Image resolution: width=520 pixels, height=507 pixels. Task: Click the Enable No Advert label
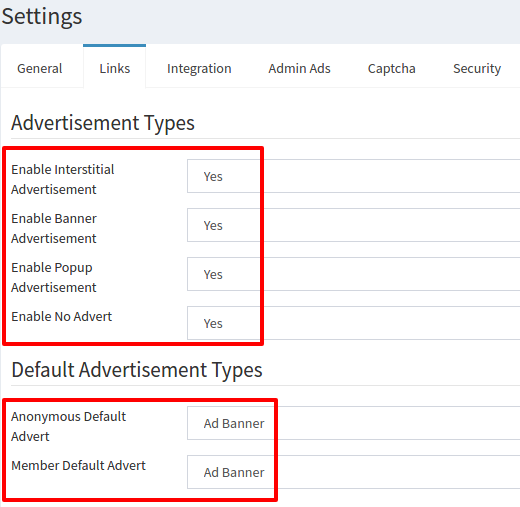62,316
